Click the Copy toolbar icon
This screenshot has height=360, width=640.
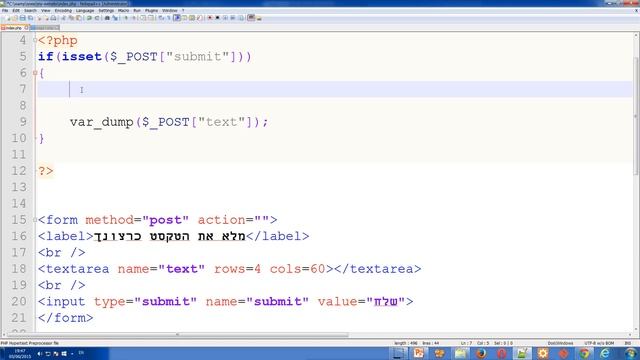[x=71, y=18]
